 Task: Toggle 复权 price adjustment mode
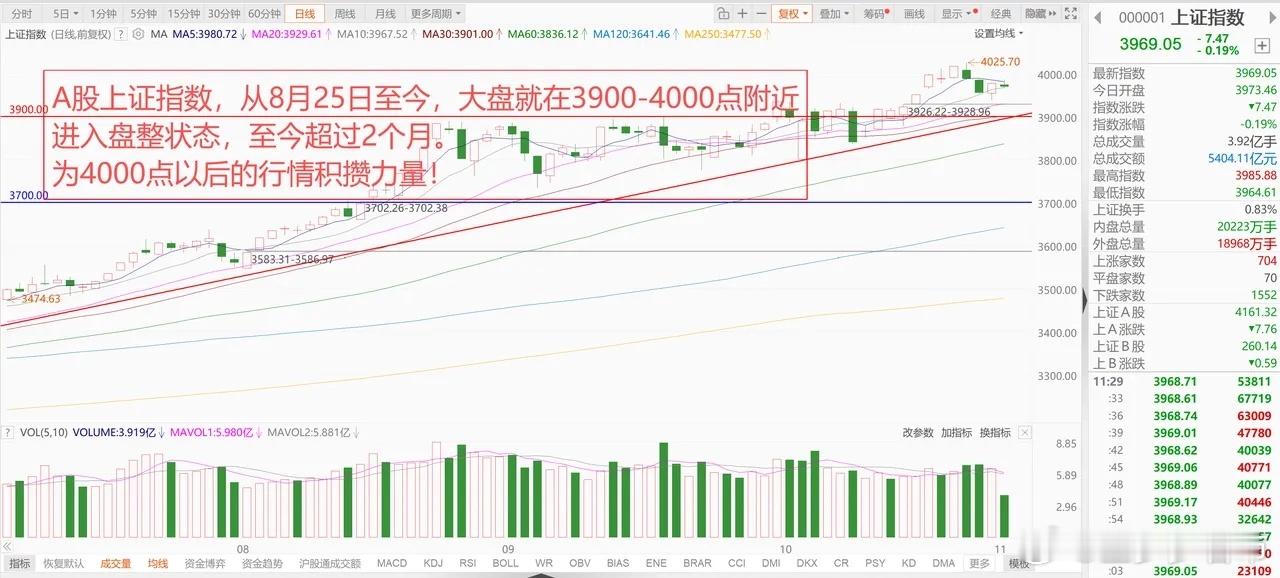(789, 12)
